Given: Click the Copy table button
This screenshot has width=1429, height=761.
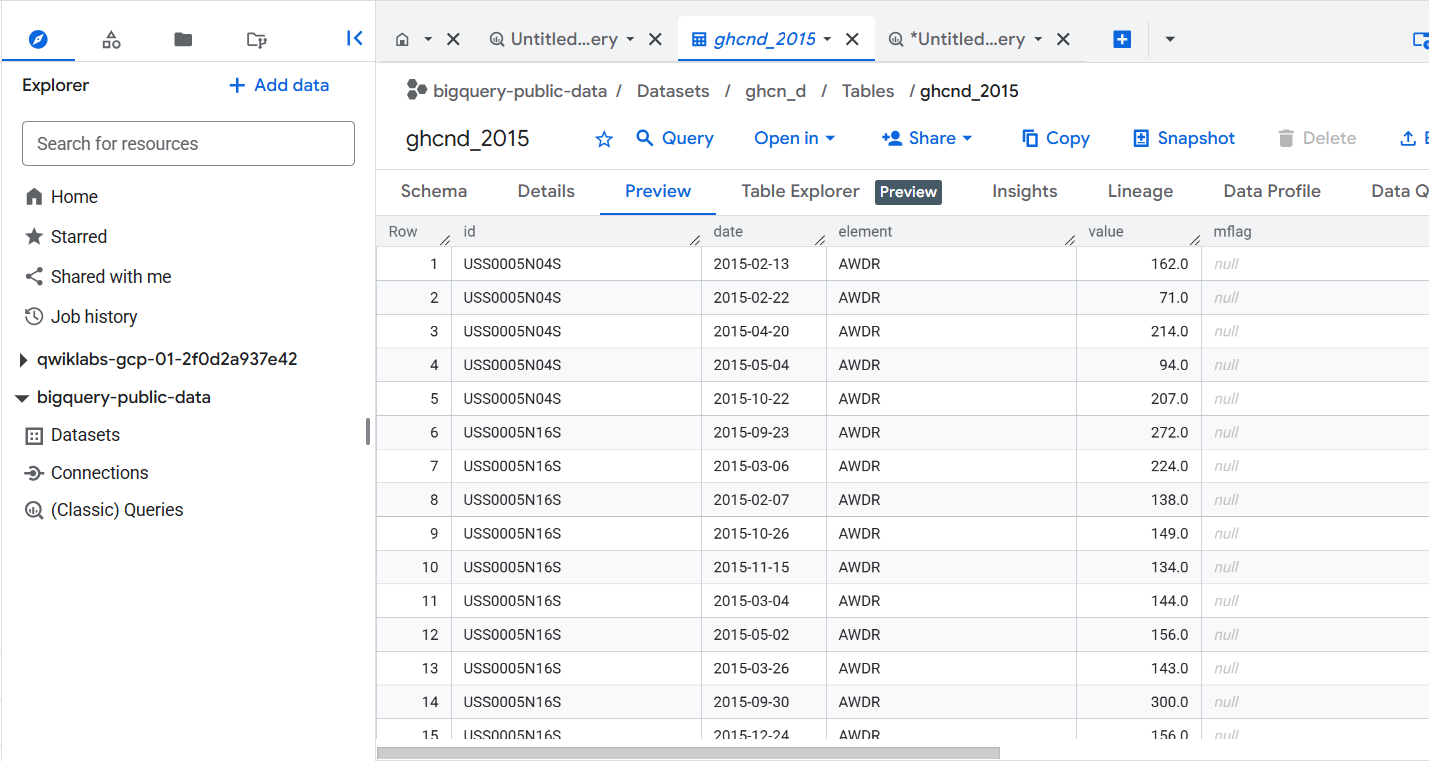Looking at the screenshot, I should pyautogui.click(x=1055, y=138).
